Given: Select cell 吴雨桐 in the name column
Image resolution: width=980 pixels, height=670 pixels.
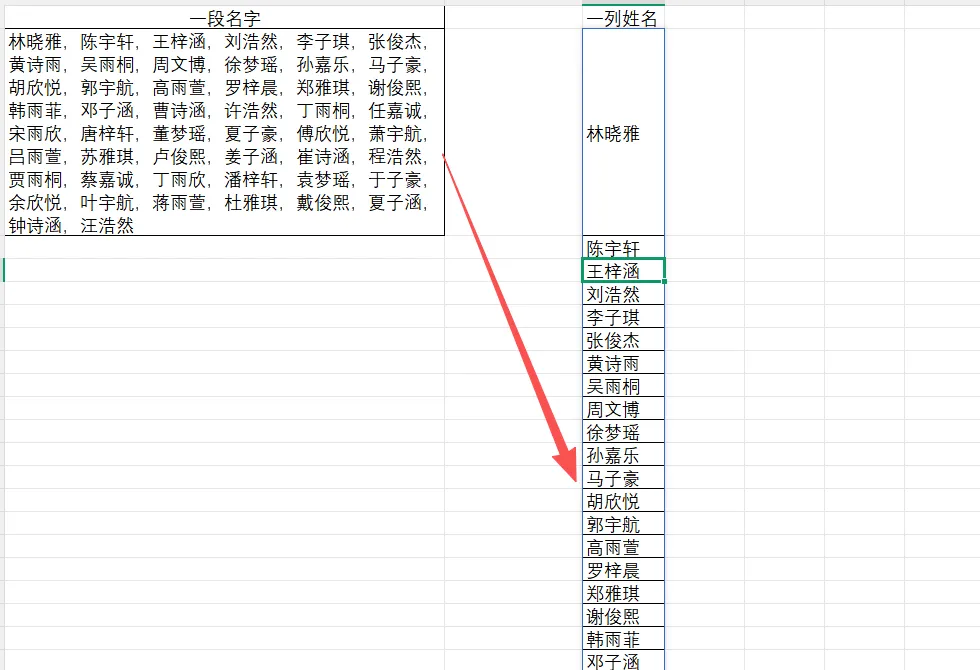Looking at the screenshot, I should (x=623, y=386).
